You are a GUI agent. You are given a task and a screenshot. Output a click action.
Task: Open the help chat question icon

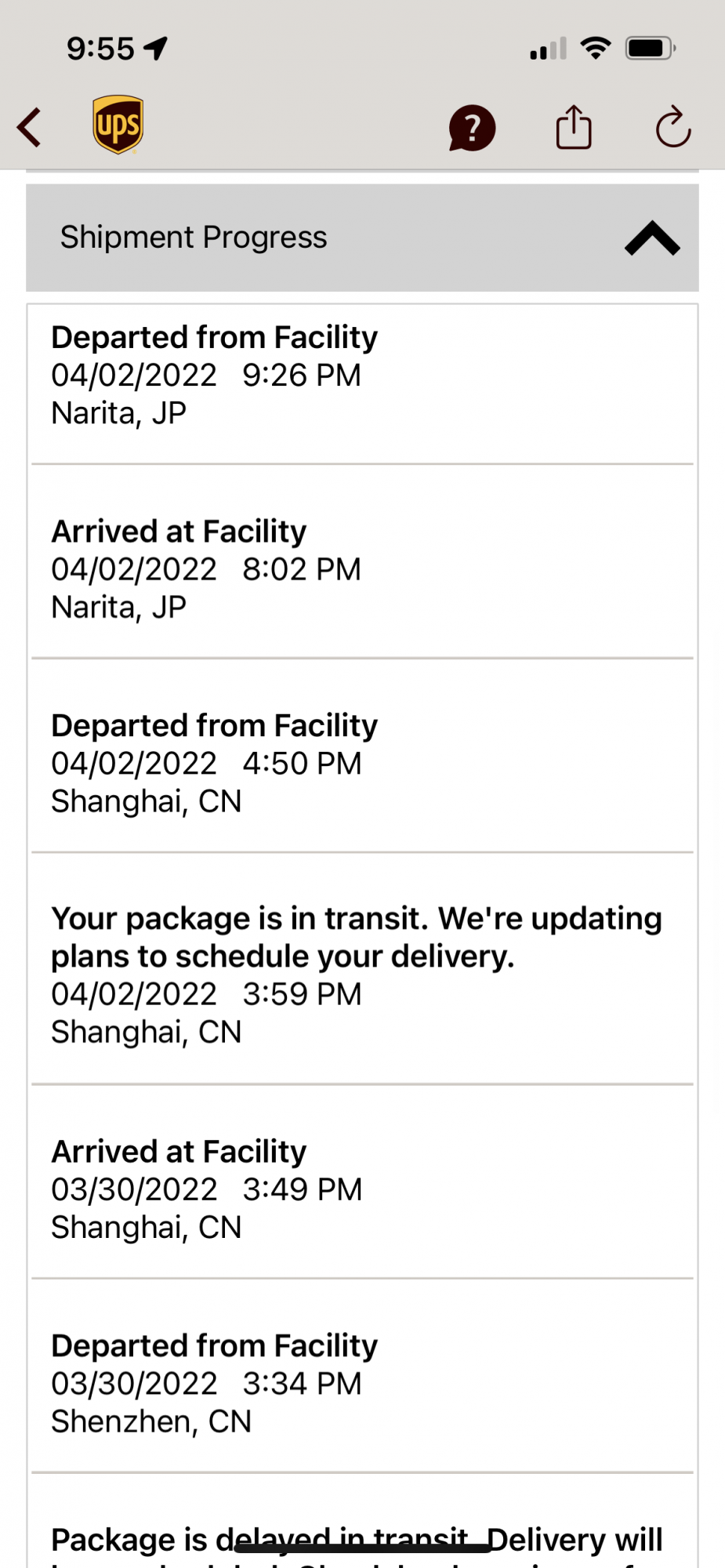click(472, 128)
